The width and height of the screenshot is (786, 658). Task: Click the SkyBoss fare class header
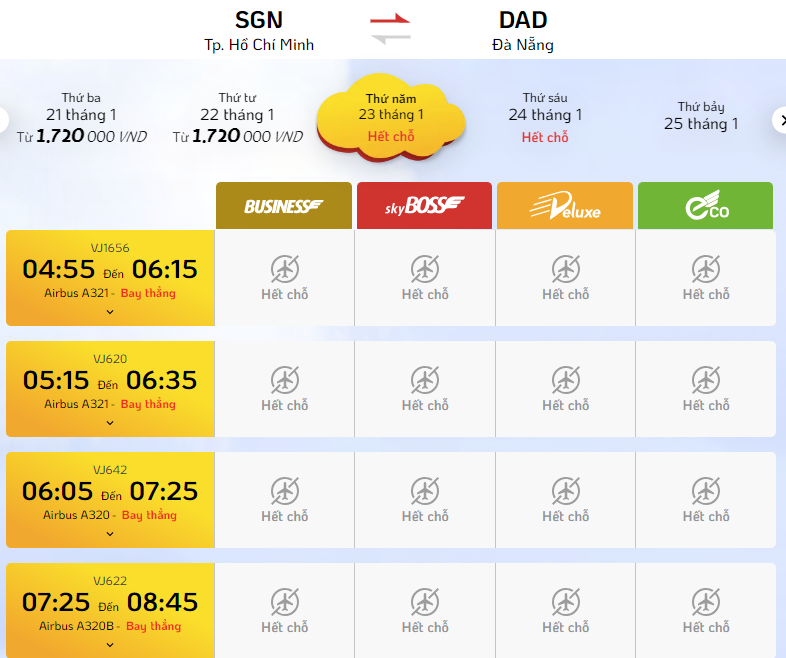tap(424, 206)
